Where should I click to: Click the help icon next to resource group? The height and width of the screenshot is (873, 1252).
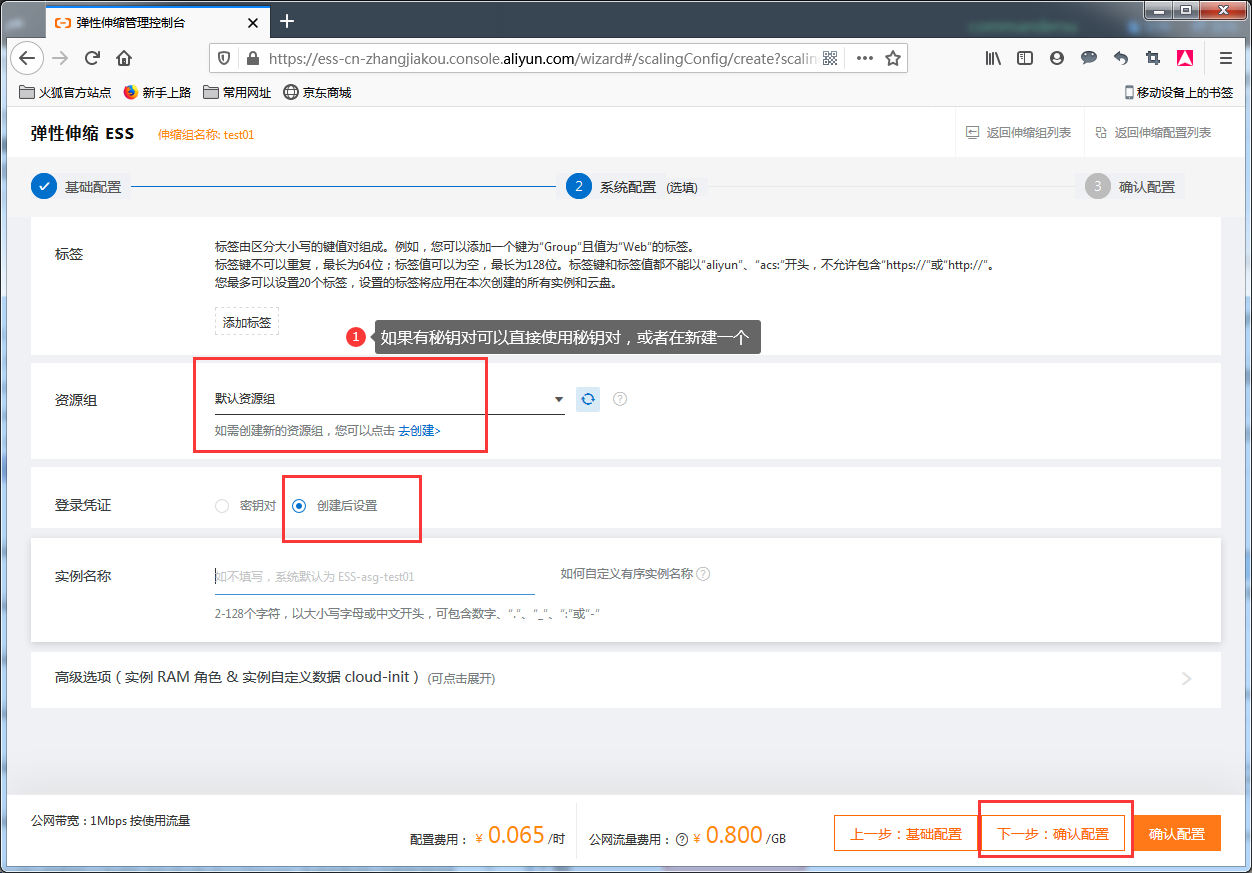[x=620, y=399]
